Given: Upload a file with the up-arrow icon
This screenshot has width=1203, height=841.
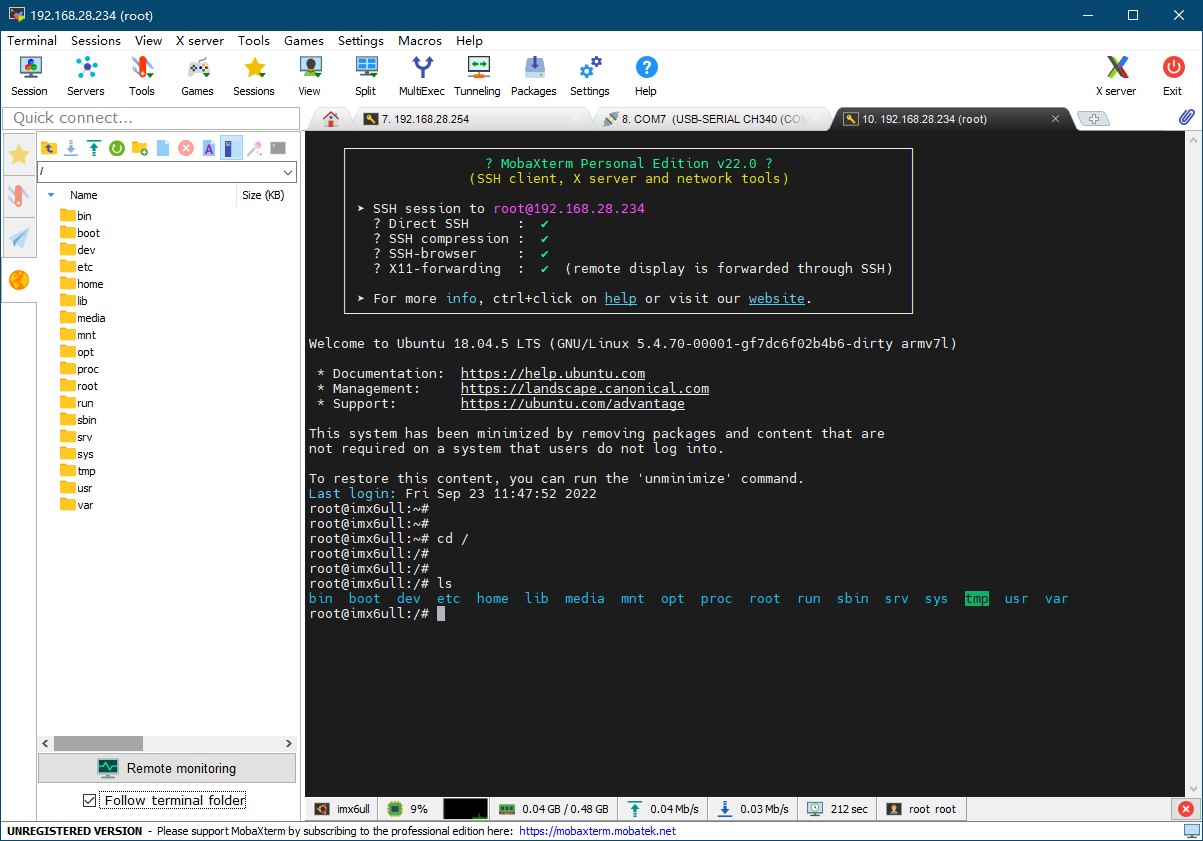Looking at the screenshot, I should [x=94, y=148].
